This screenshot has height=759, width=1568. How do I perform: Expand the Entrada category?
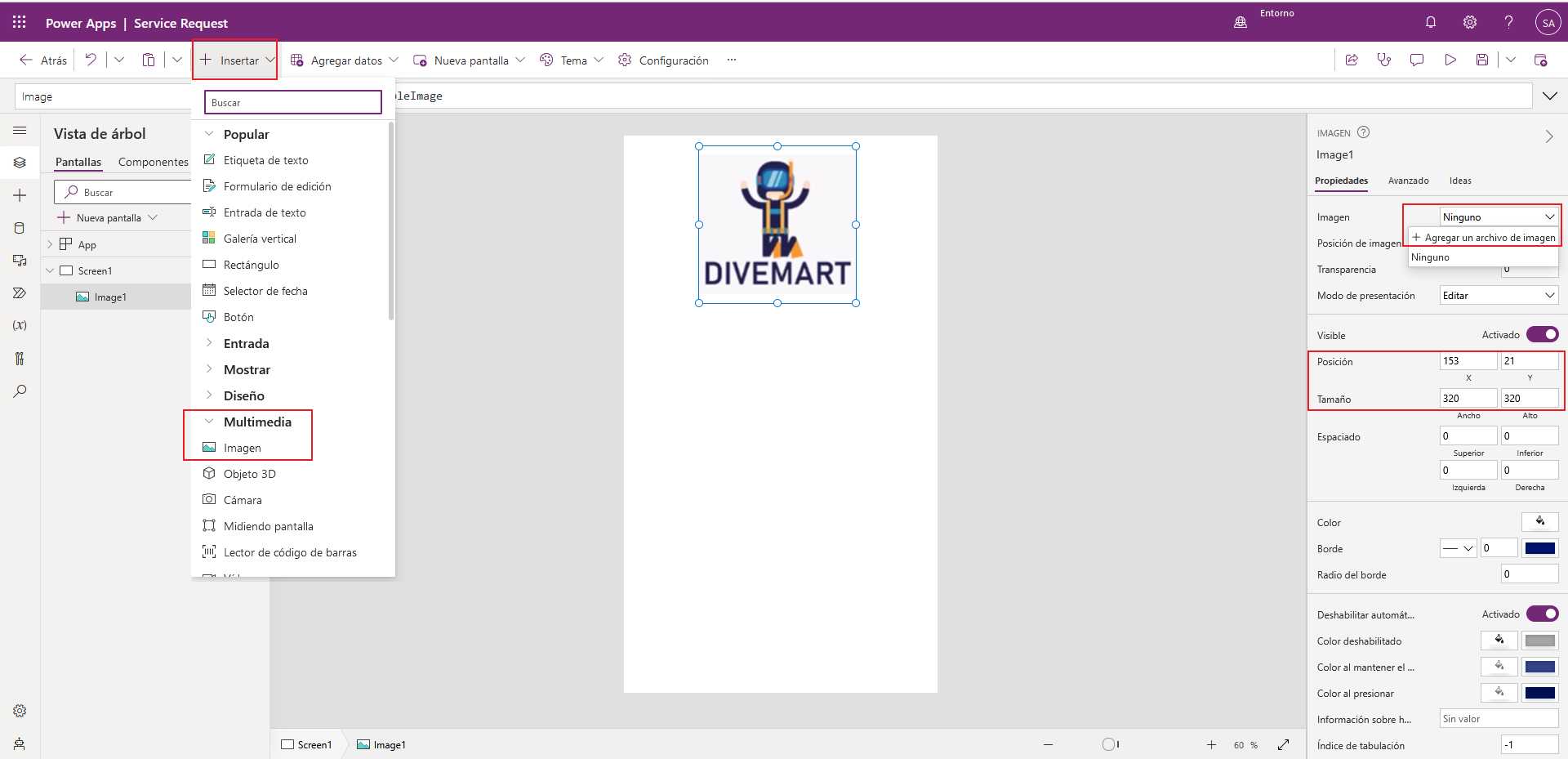[x=209, y=343]
